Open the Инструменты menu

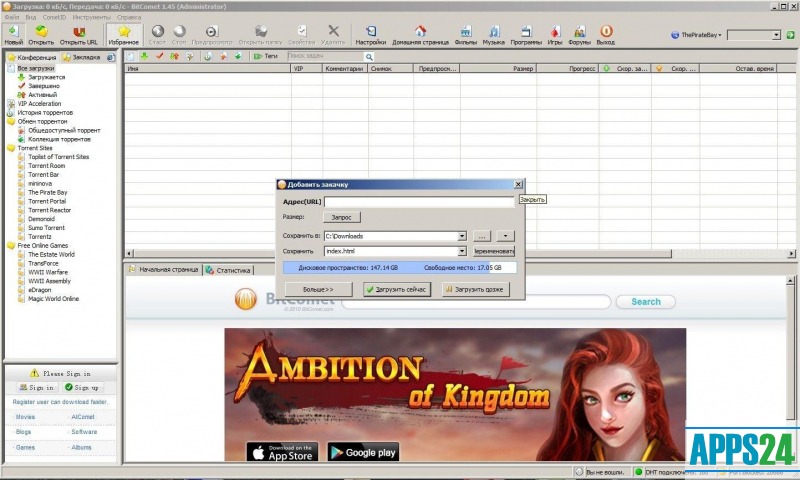[91, 17]
